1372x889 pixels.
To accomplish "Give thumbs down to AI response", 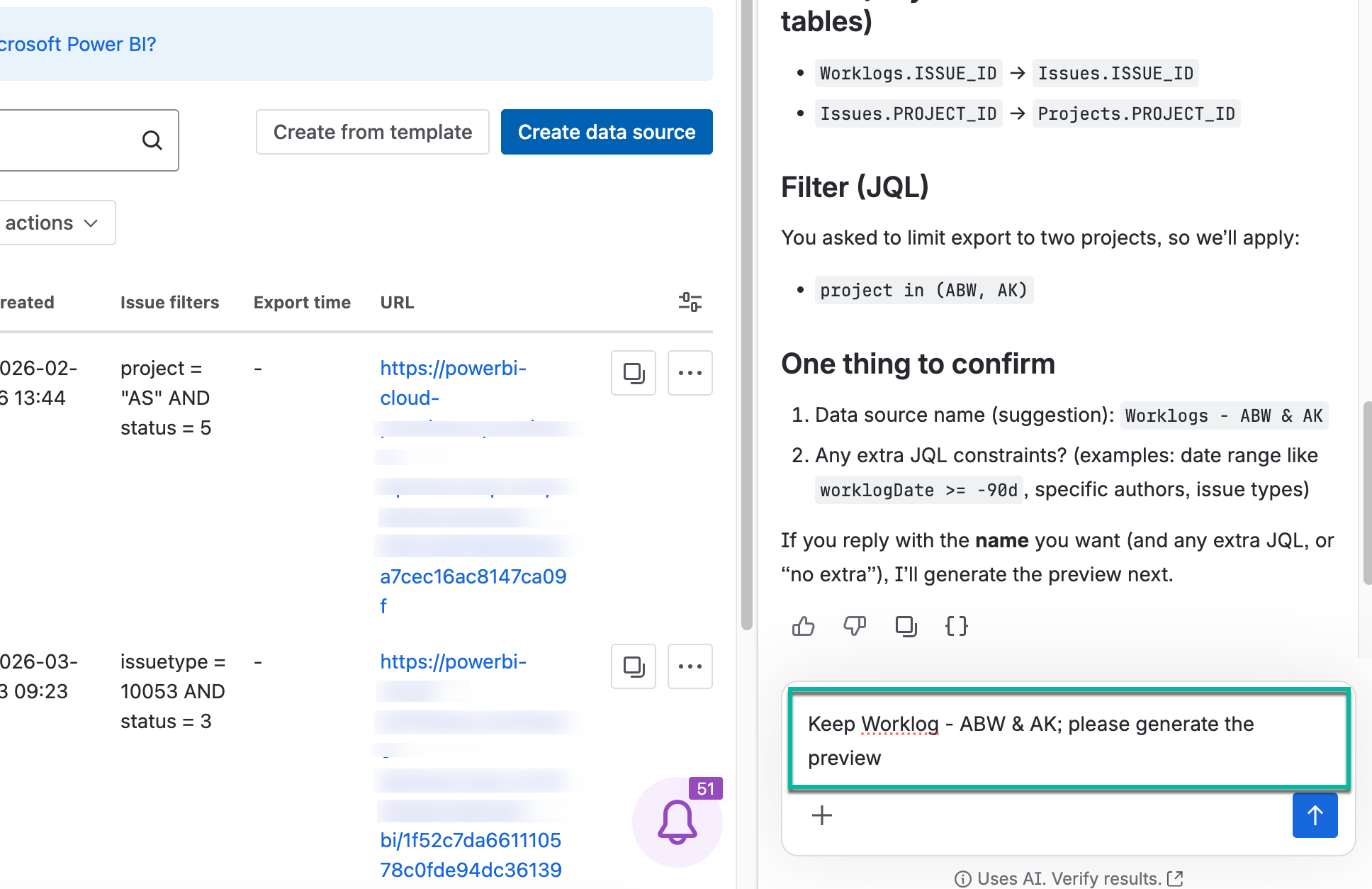I will tap(855, 626).
